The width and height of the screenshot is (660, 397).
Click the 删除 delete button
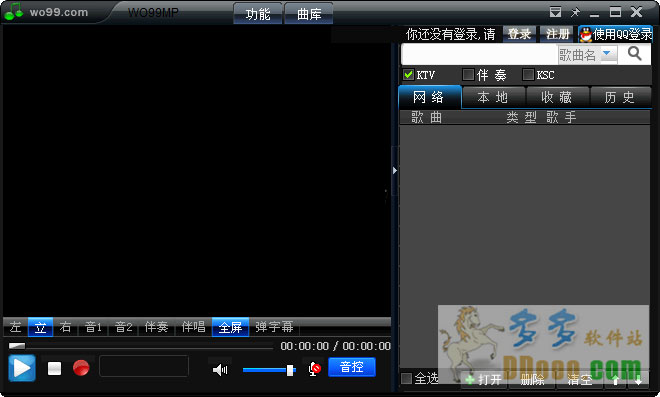[532, 380]
